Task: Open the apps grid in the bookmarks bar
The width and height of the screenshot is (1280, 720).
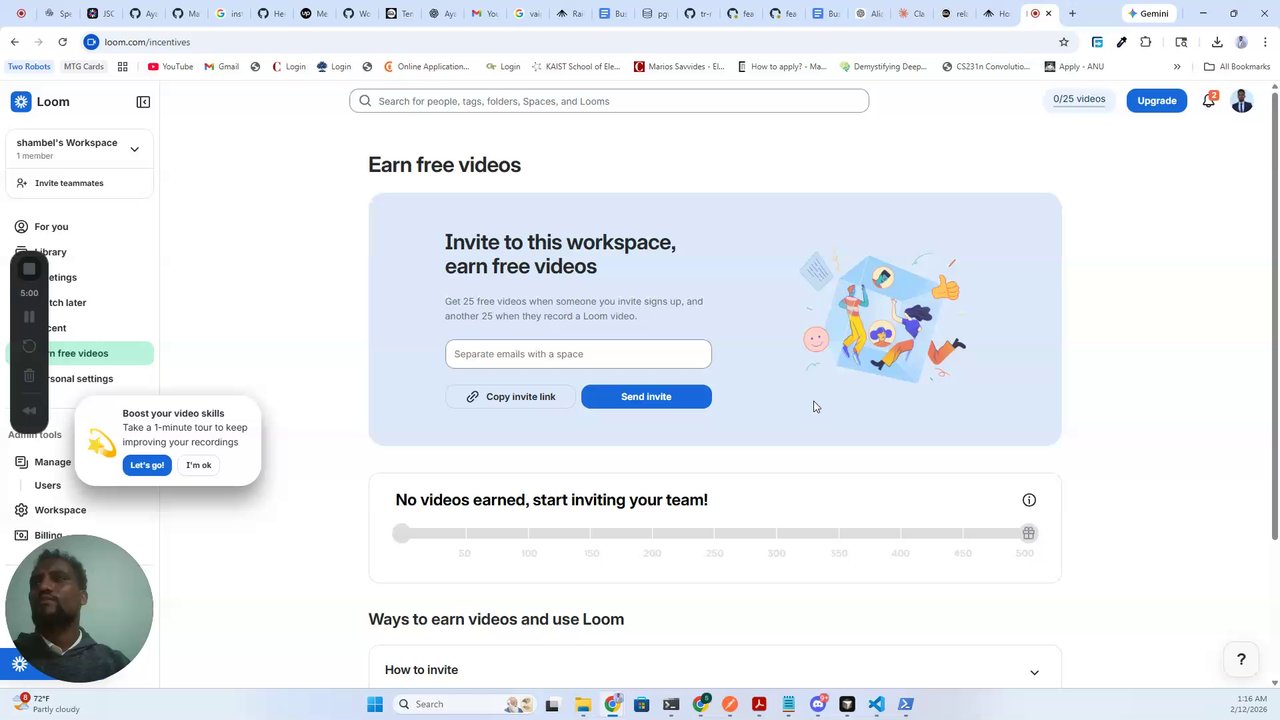Action: pyautogui.click(x=123, y=67)
